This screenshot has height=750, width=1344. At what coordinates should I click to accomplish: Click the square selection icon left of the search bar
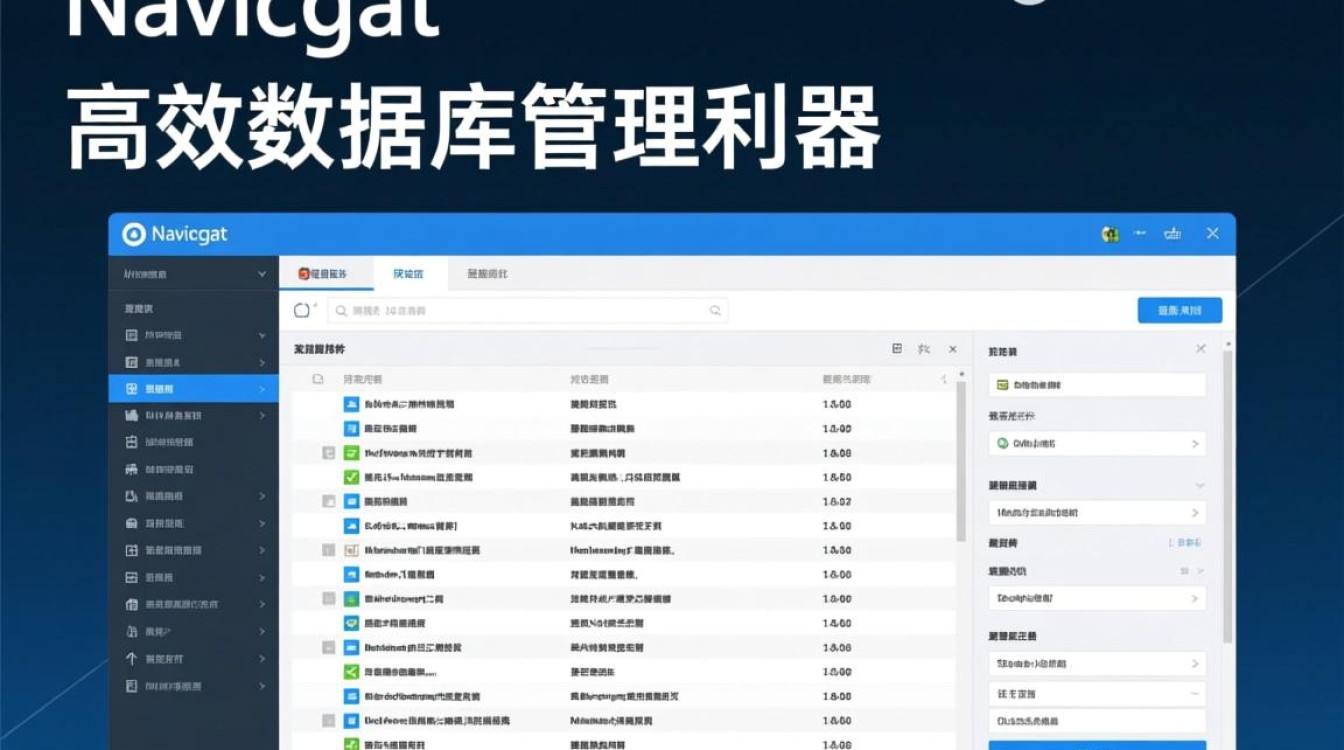click(302, 310)
